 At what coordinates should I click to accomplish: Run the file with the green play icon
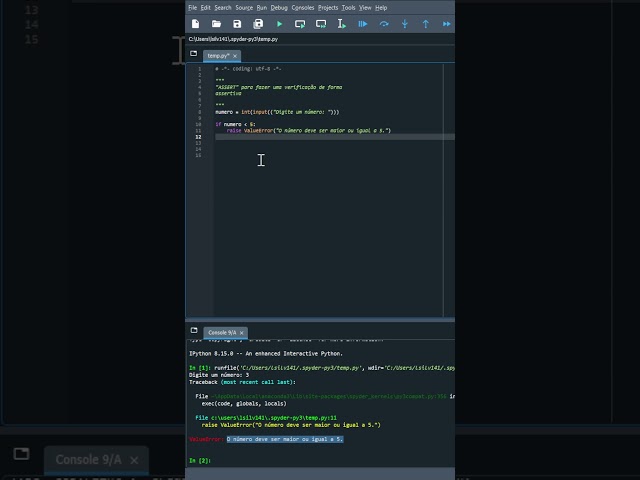(279, 24)
